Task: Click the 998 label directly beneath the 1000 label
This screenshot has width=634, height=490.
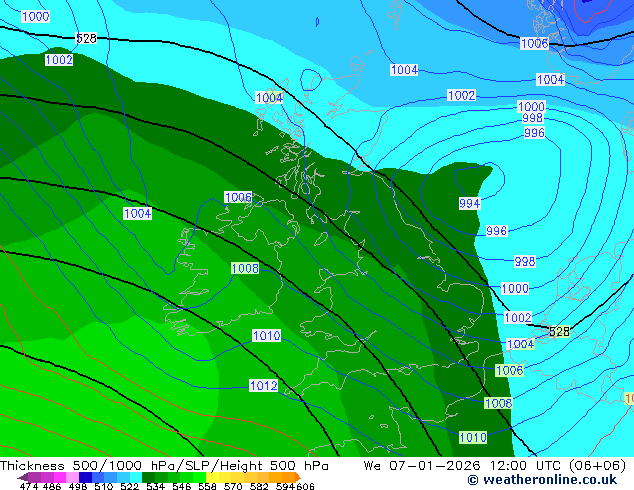Action: [532, 118]
